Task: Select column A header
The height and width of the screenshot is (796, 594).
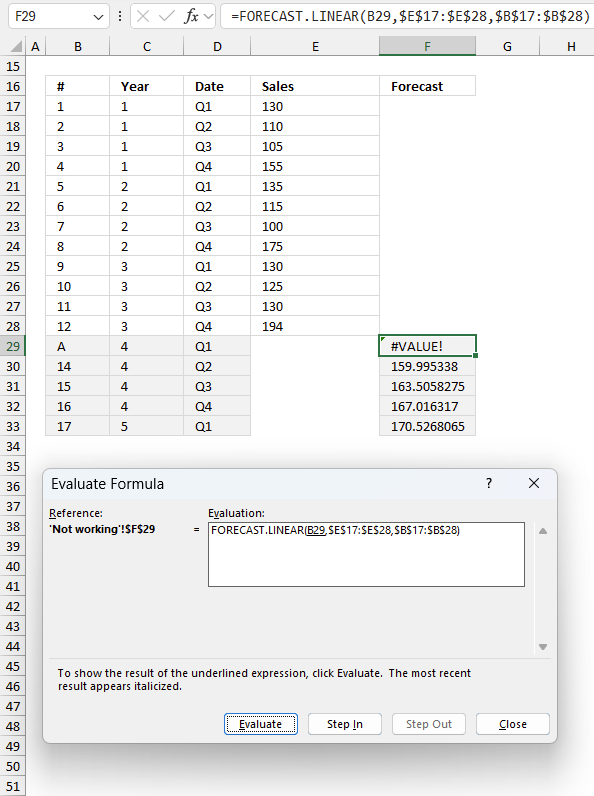Action: tap(35, 47)
